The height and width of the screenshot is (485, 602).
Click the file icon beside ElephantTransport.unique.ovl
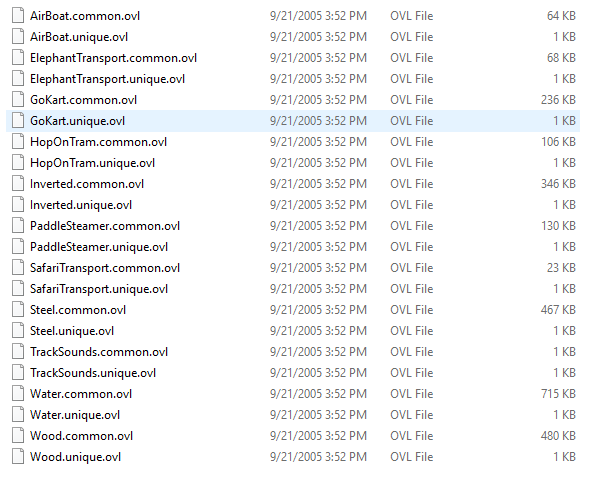pyautogui.click(x=18, y=79)
